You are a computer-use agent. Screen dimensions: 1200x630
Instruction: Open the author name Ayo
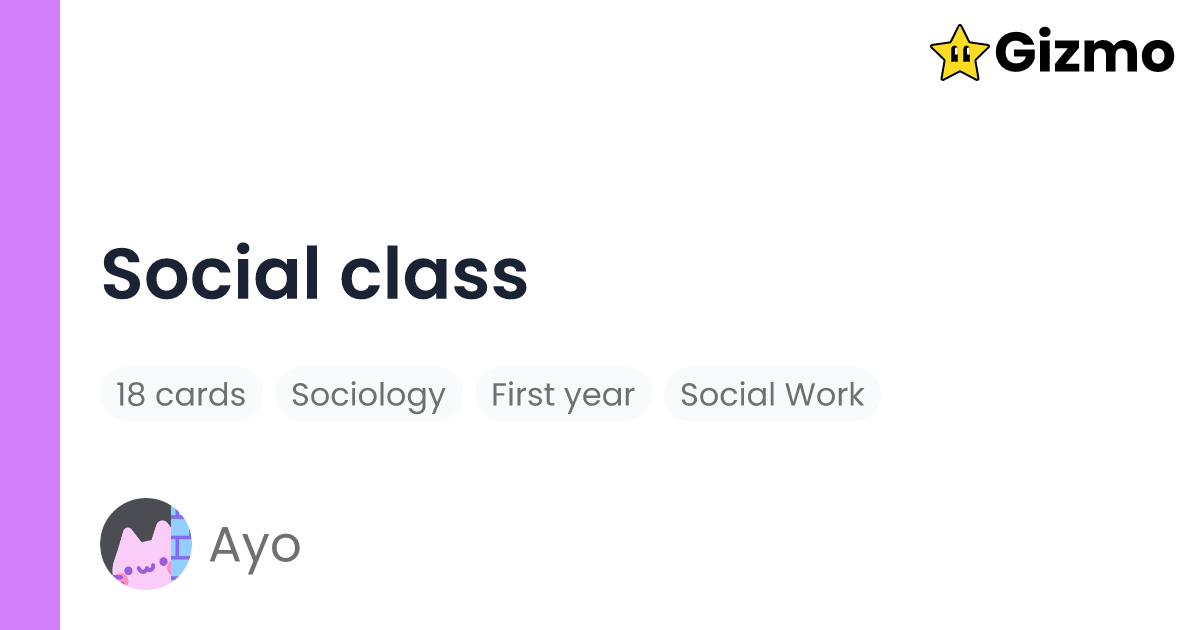coord(255,545)
